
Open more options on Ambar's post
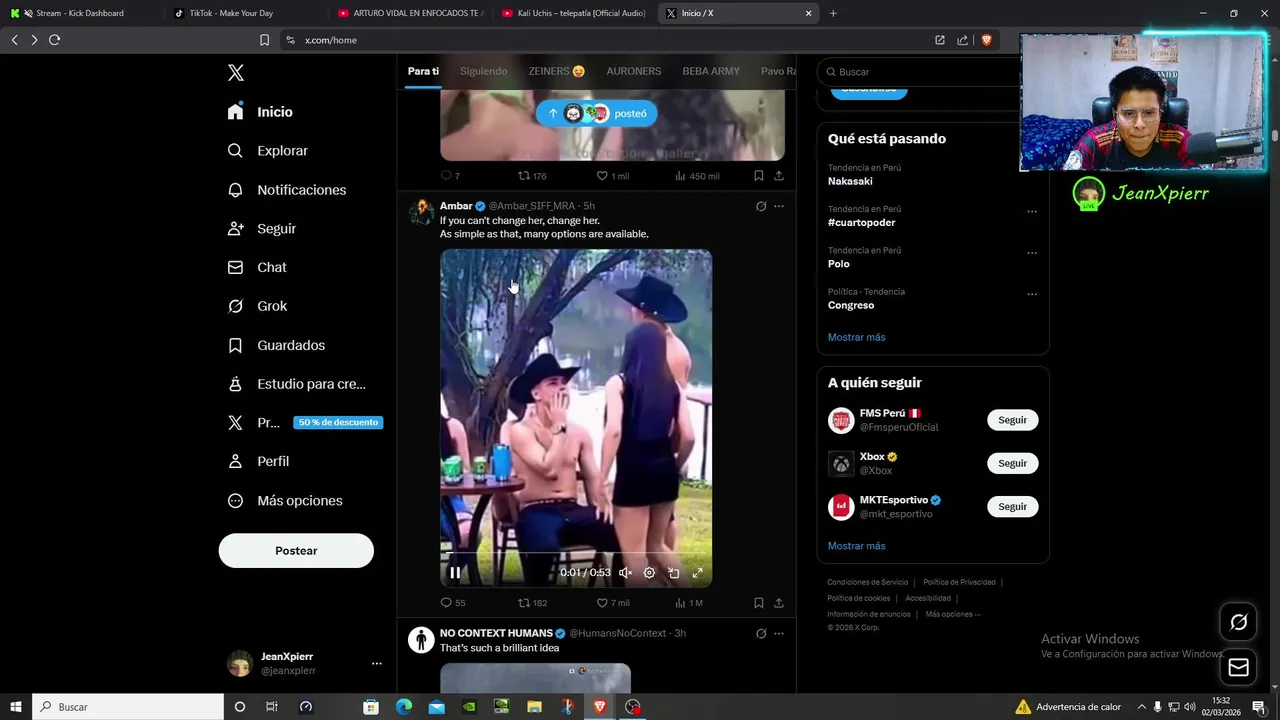tap(779, 206)
